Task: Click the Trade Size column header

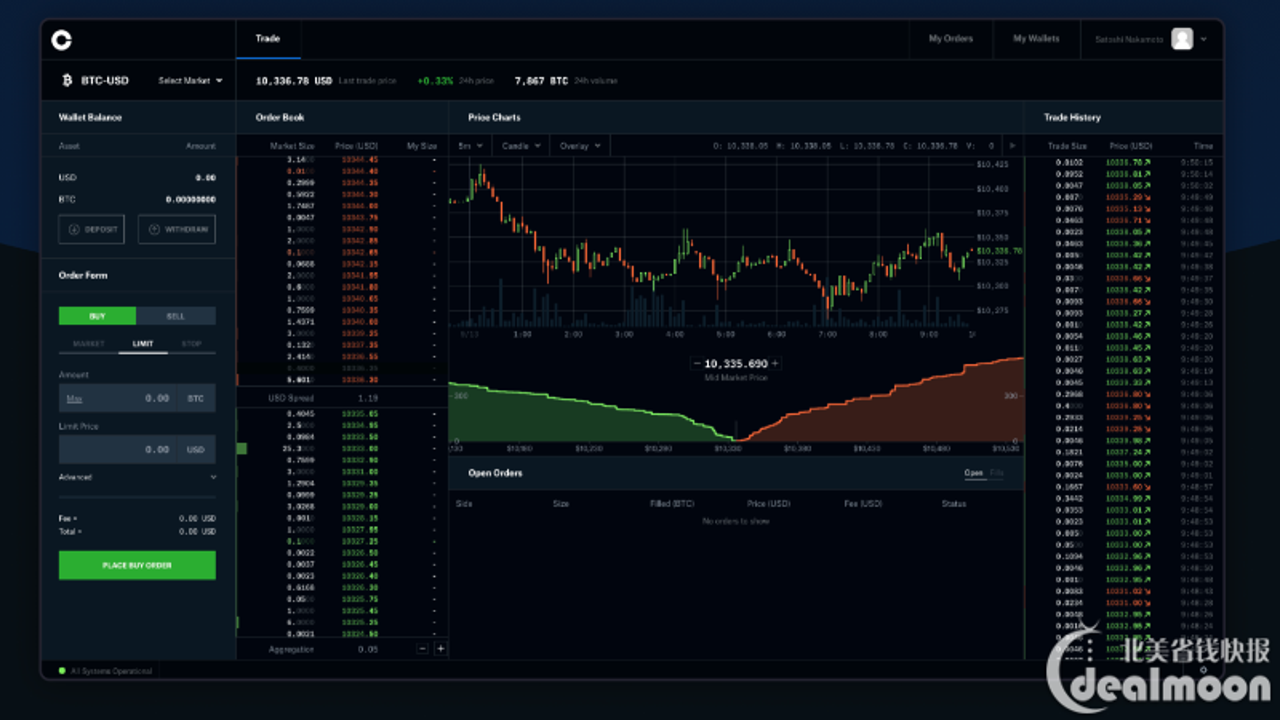Action: [x=1067, y=146]
